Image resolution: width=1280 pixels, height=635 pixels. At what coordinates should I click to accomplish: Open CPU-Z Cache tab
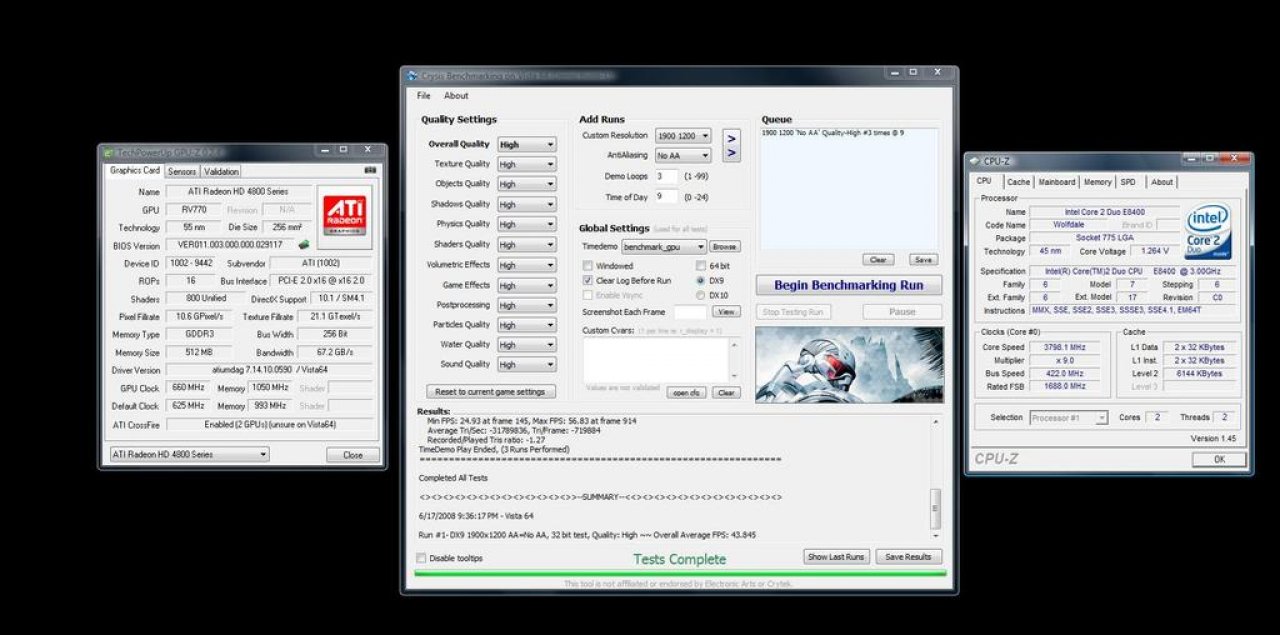[1018, 182]
